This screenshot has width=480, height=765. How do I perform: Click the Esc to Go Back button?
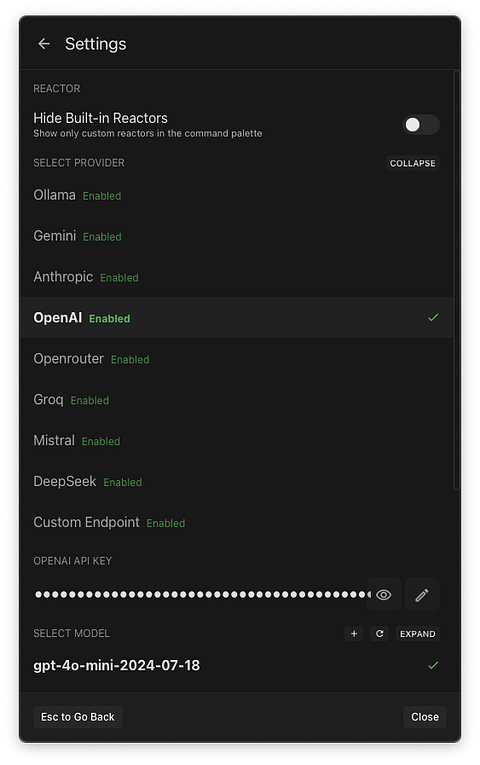tap(78, 717)
